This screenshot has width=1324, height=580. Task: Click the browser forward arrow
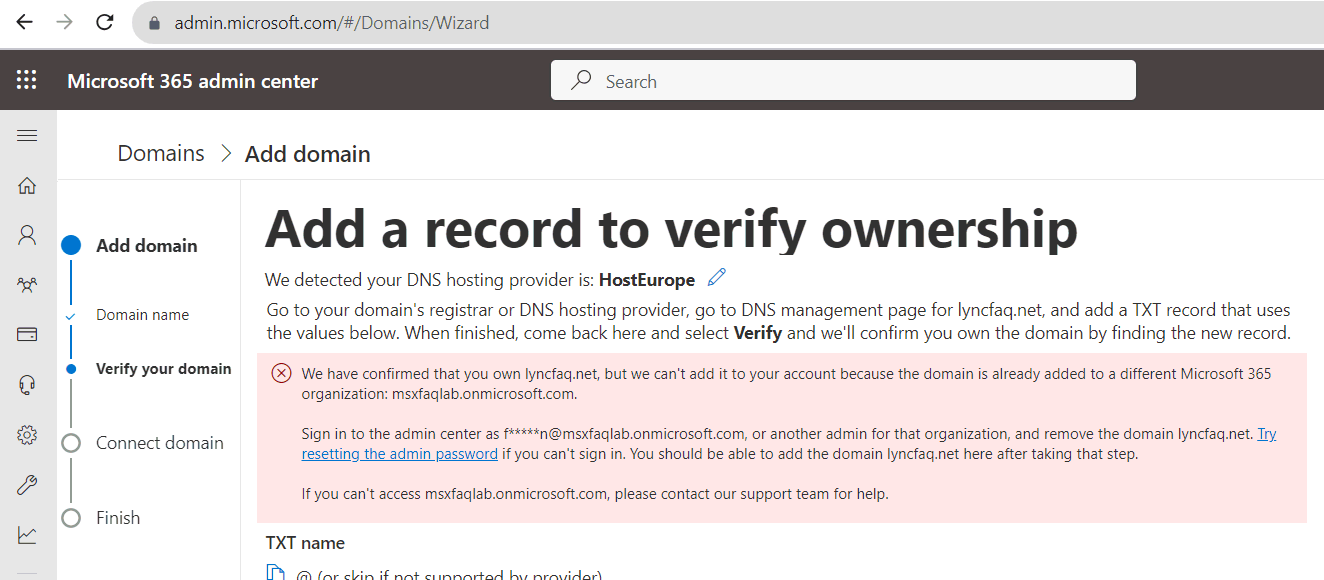[64, 22]
